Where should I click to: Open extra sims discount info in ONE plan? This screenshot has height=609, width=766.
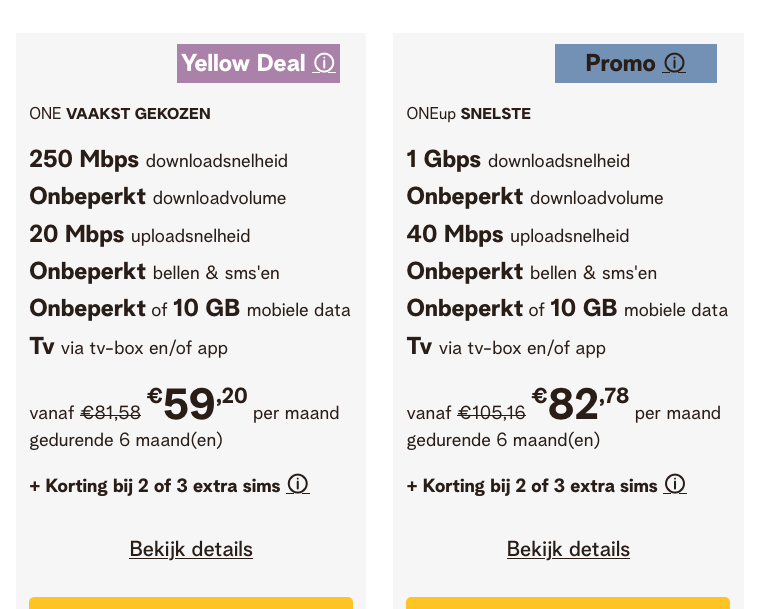[x=298, y=485]
